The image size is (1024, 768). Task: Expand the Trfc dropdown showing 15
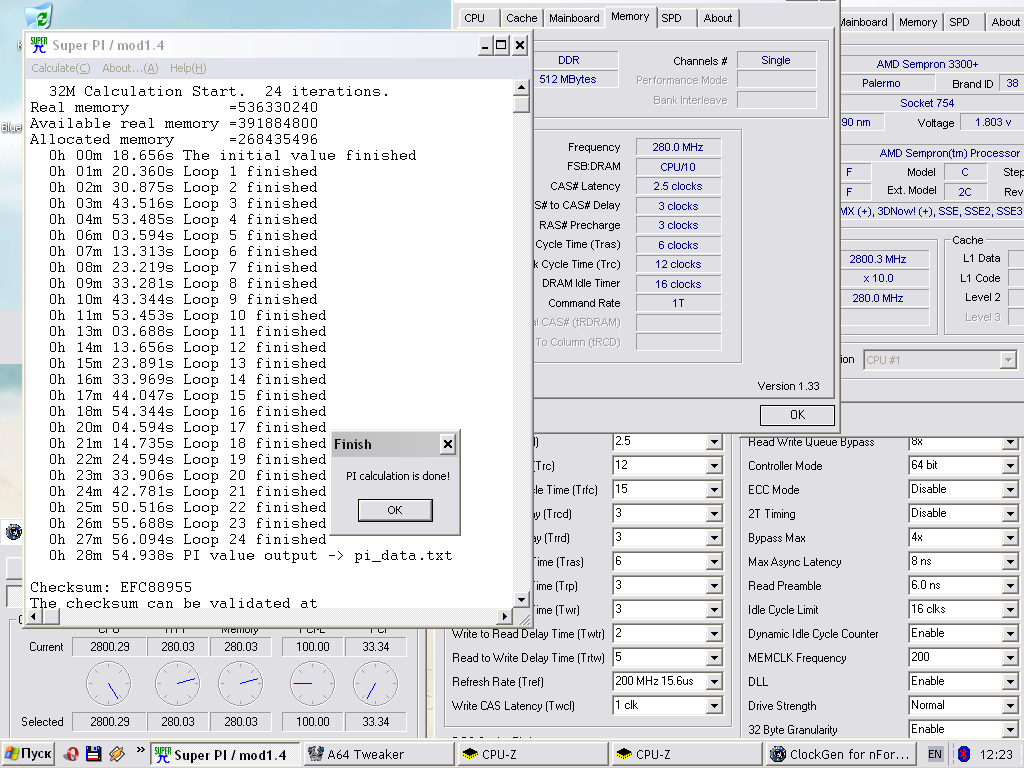coord(714,490)
